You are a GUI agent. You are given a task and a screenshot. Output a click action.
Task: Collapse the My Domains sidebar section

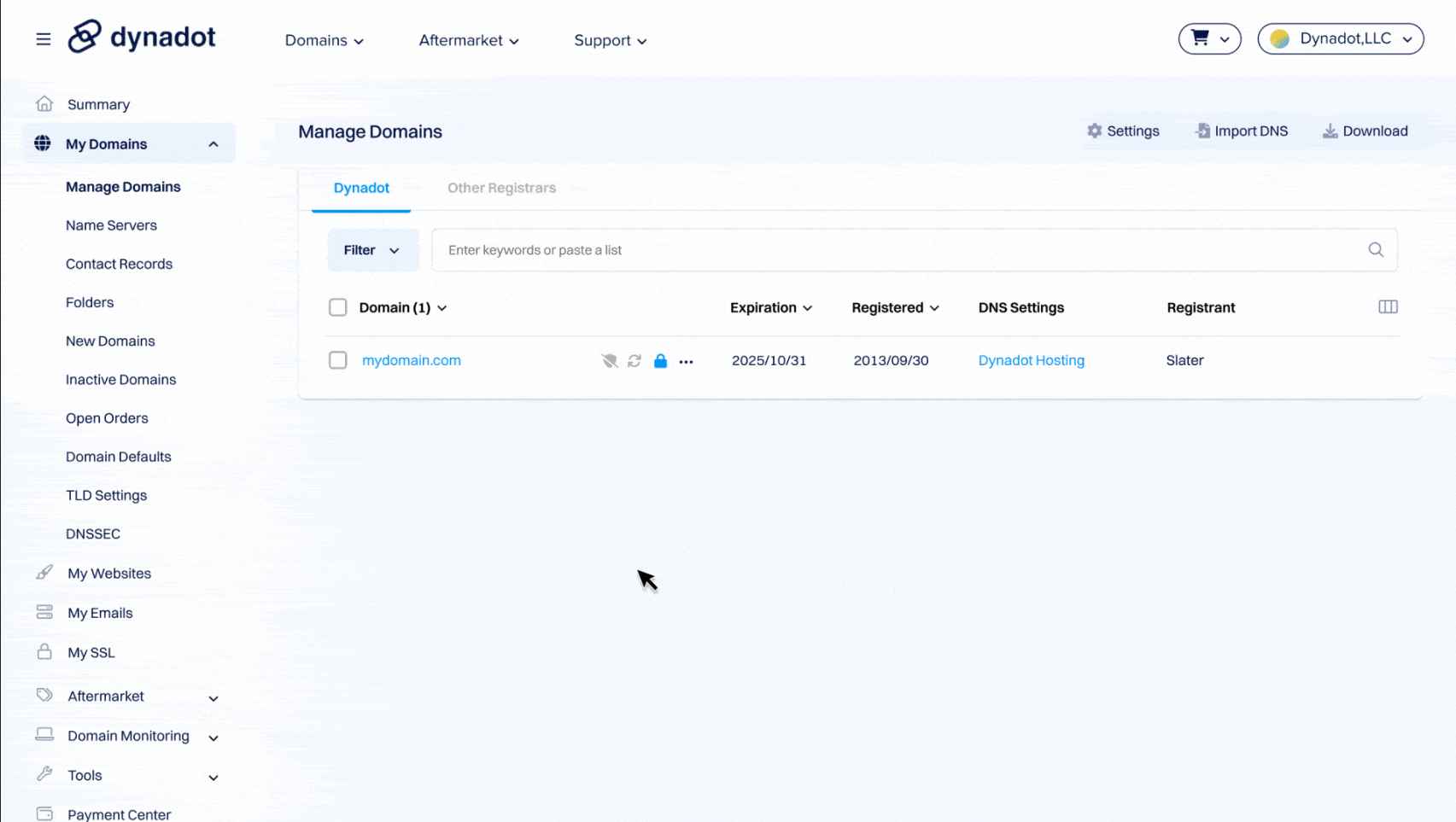[x=213, y=144]
